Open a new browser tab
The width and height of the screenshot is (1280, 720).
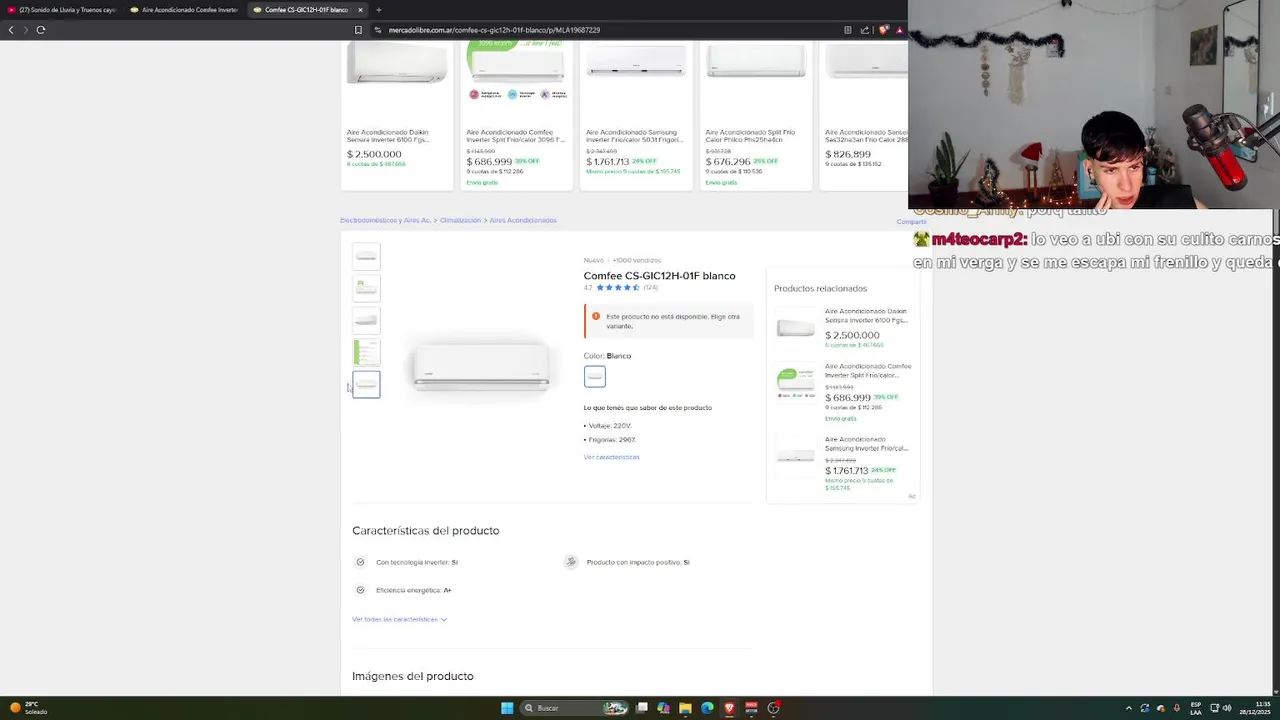point(378,10)
